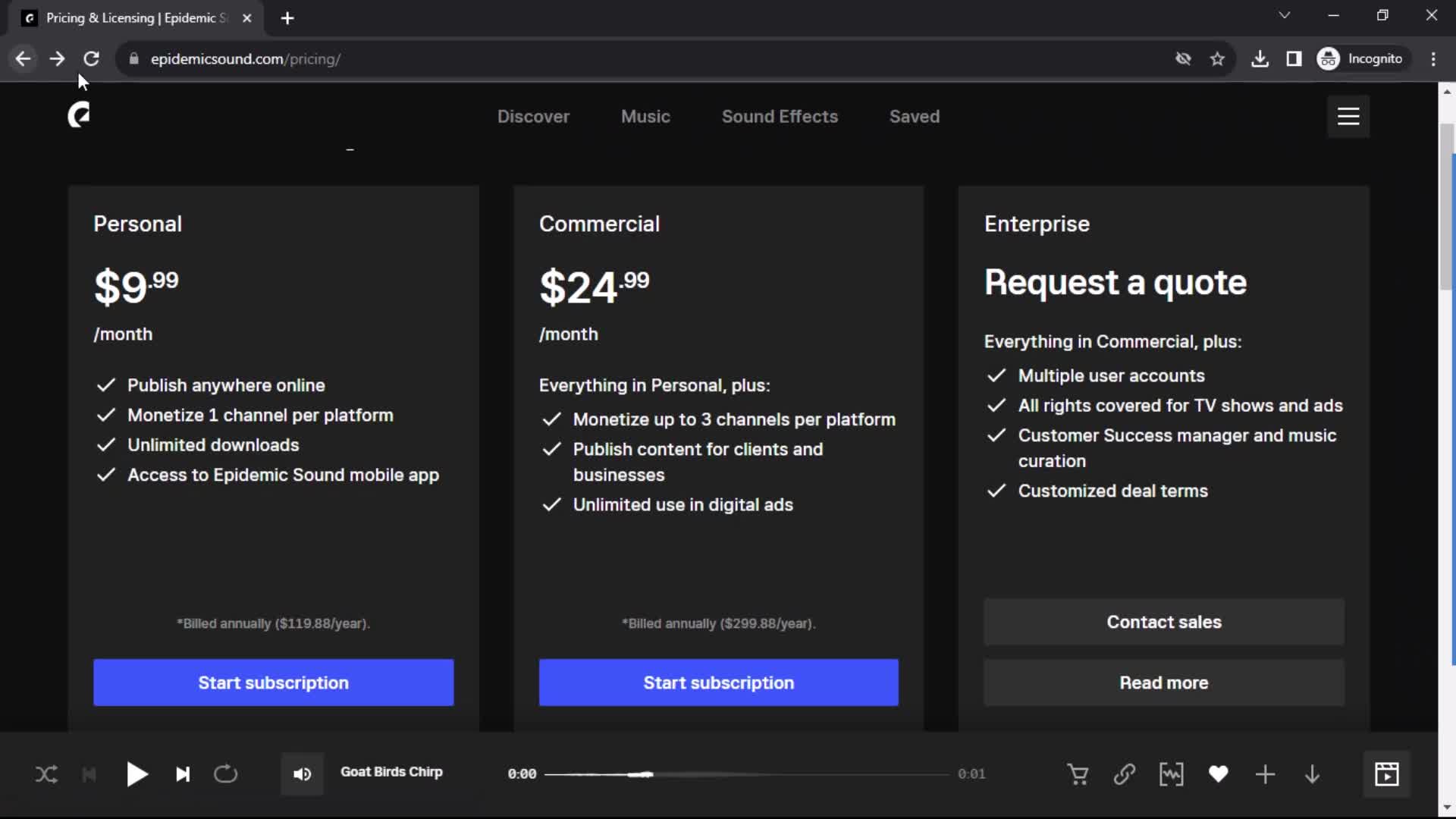Image resolution: width=1456 pixels, height=819 pixels.
Task: Click the $24.99 price
Action: [x=595, y=287]
